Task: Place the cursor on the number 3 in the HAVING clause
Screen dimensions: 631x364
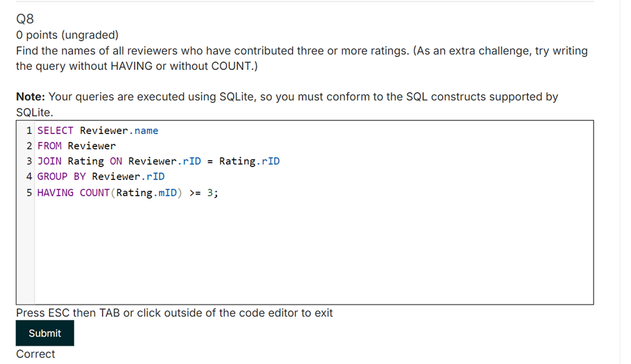Action: [x=210, y=193]
